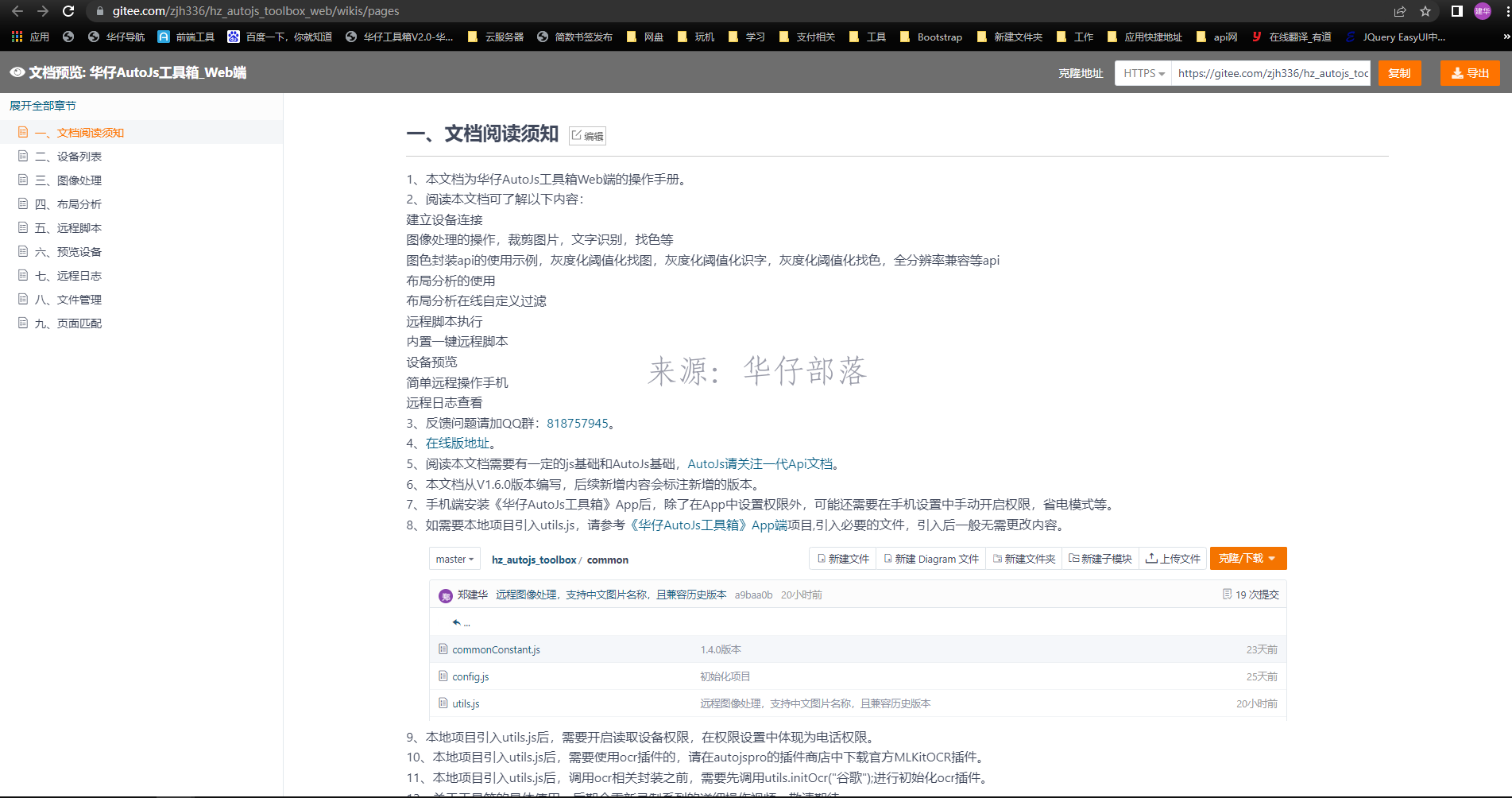Reload the page with refresh icon
Viewport: 1512px width, 798px height.
(68, 11)
